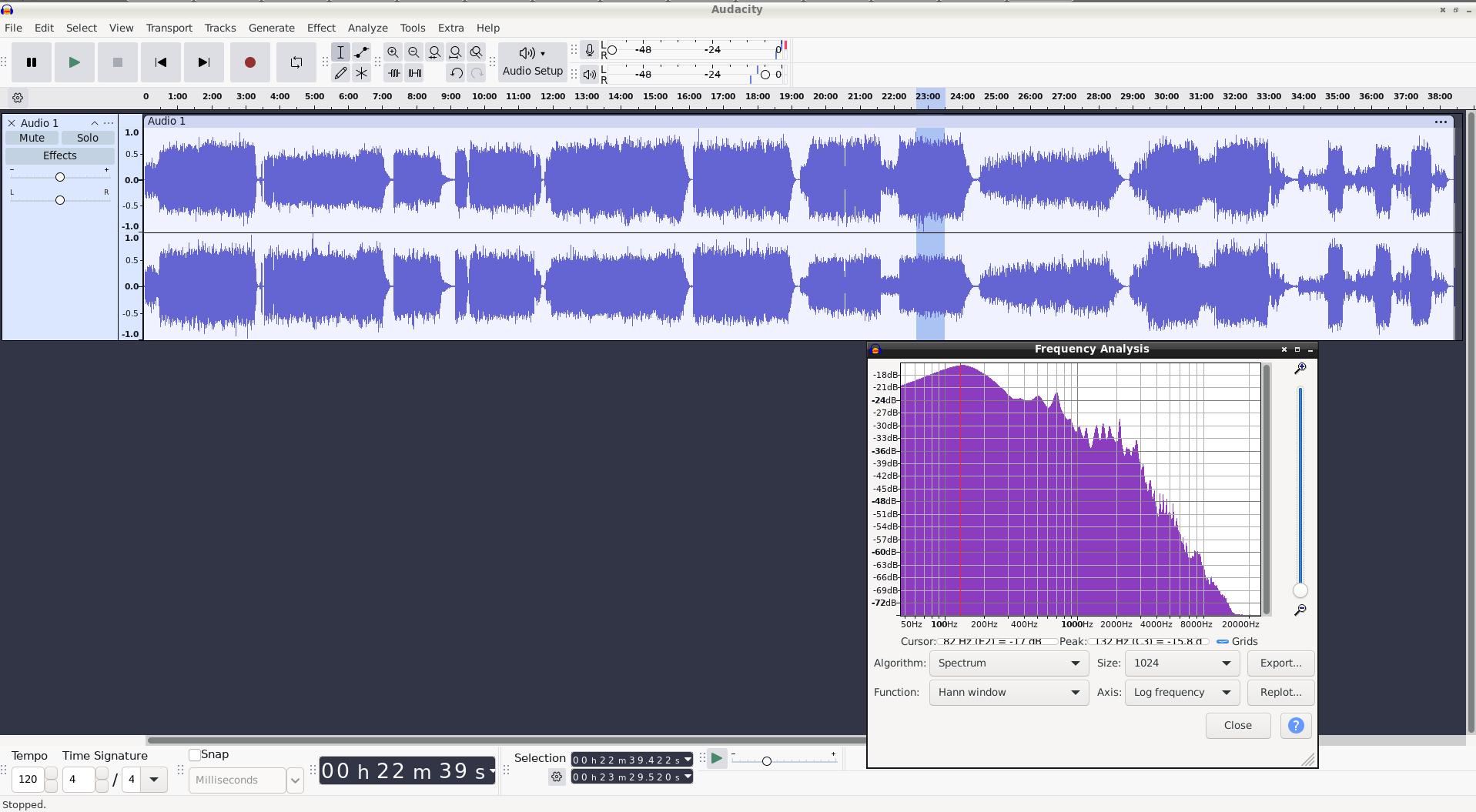
Task: Click Export... in Frequency Analysis
Action: [1281, 663]
